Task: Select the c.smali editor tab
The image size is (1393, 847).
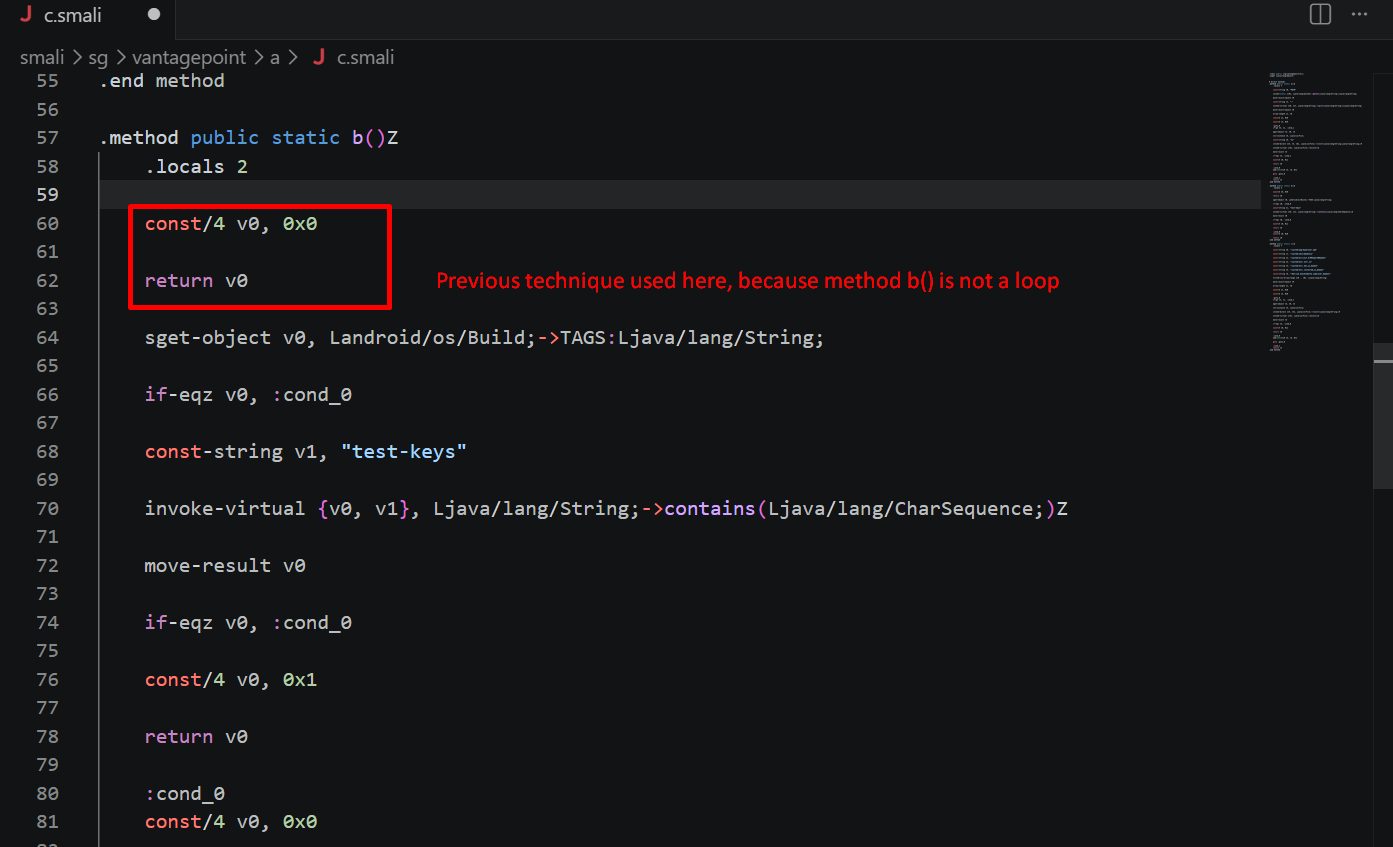Action: [x=90, y=15]
